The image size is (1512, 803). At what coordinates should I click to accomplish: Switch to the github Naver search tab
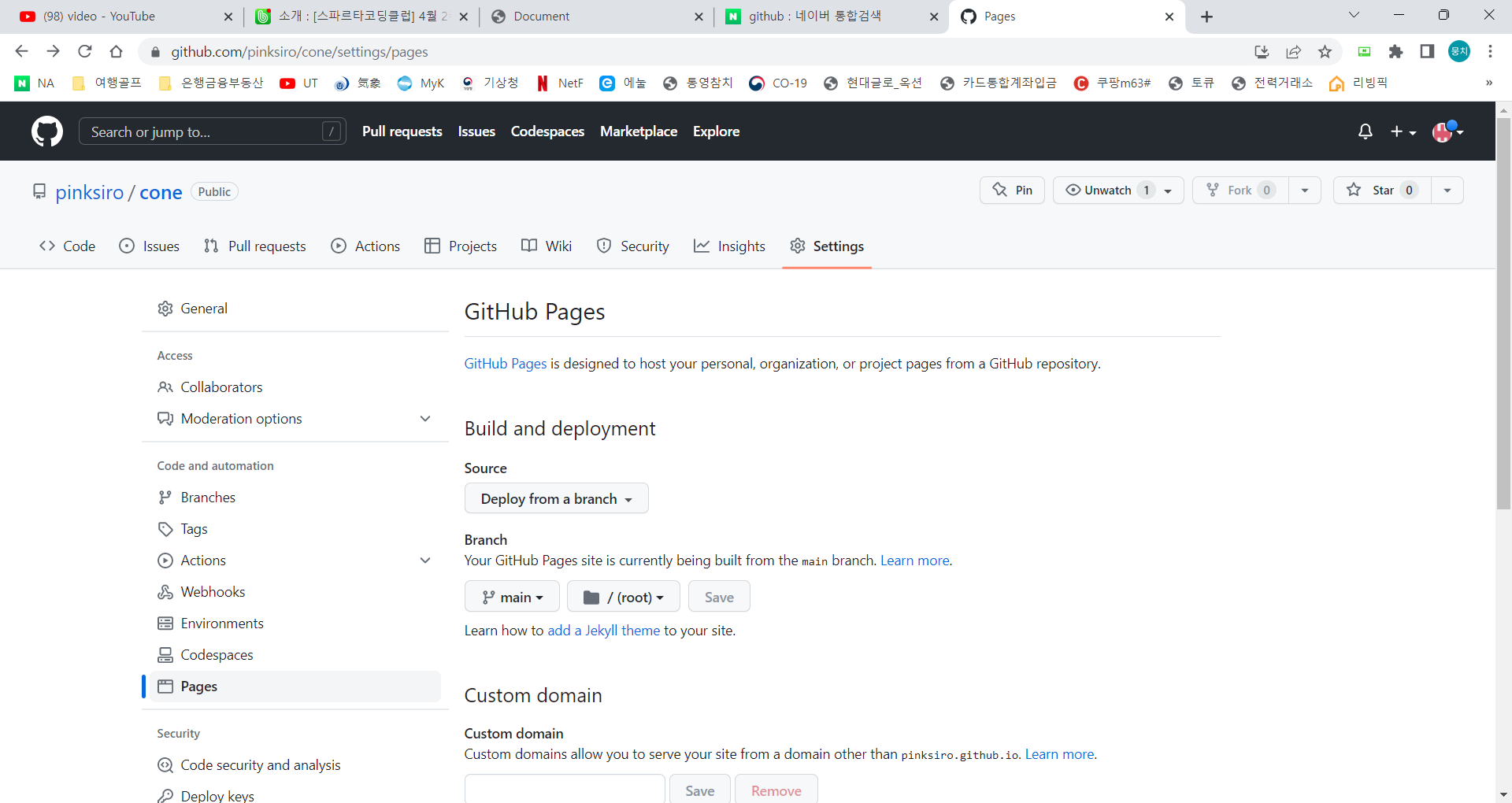pyautogui.click(x=832, y=17)
